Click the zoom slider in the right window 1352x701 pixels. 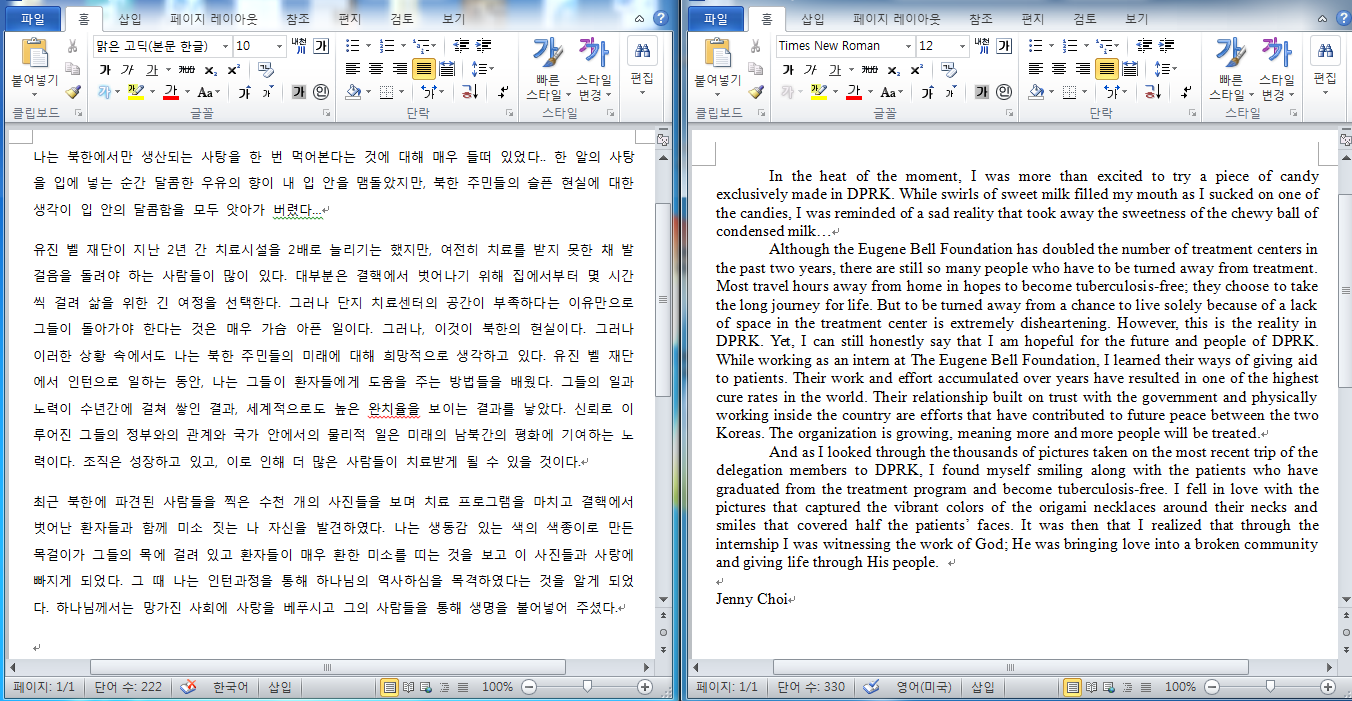click(1269, 687)
